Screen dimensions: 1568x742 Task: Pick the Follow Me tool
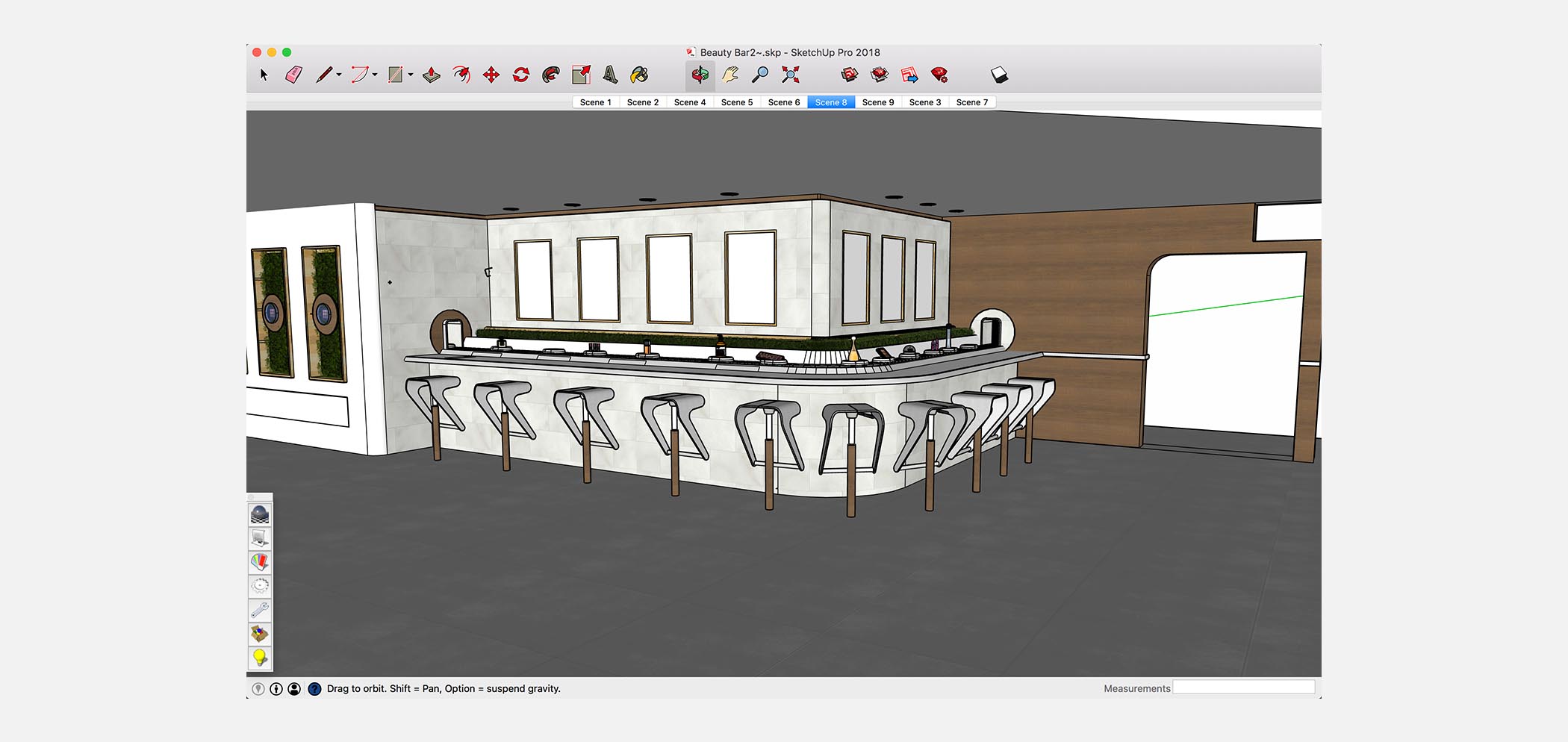[551, 75]
